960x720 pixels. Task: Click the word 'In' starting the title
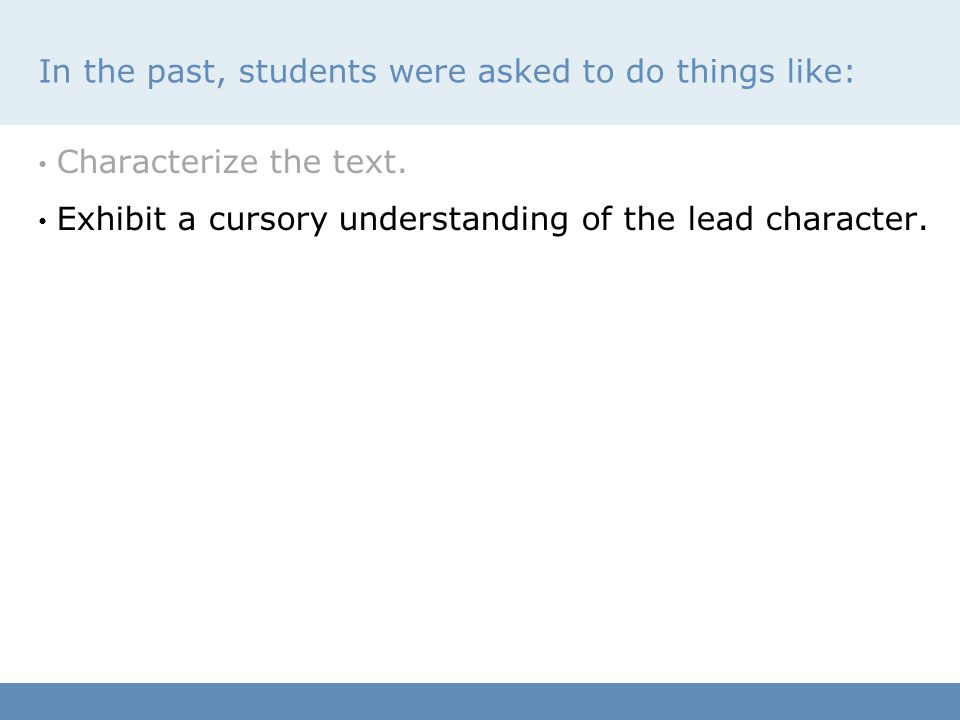(x=54, y=71)
